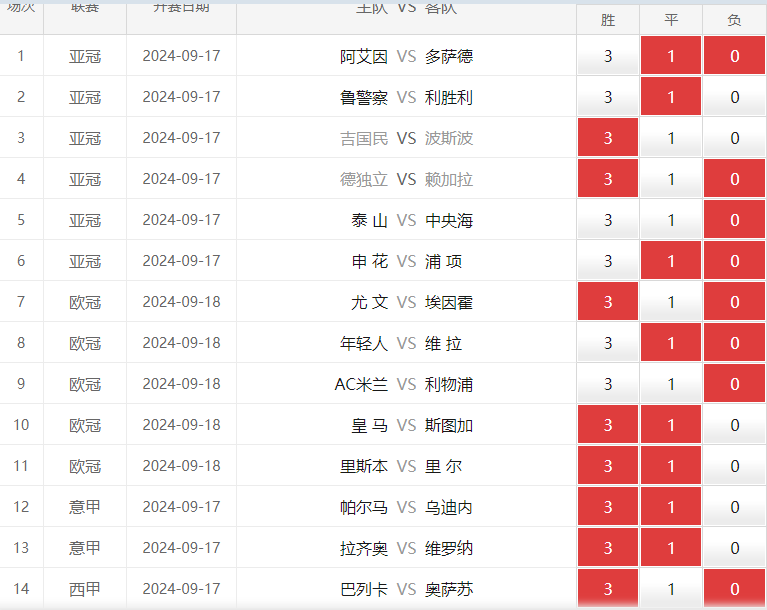Click home team name 拉齐奥
The image size is (767, 610).
(x=364, y=549)
